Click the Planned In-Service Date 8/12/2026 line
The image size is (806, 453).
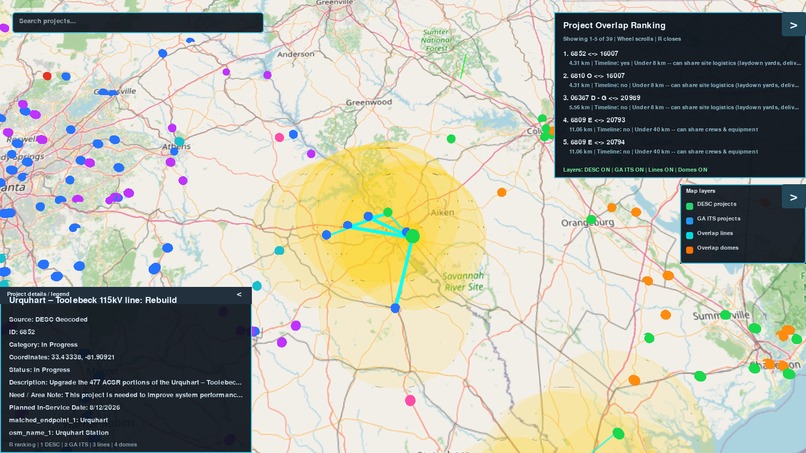(x=64, y=408)
